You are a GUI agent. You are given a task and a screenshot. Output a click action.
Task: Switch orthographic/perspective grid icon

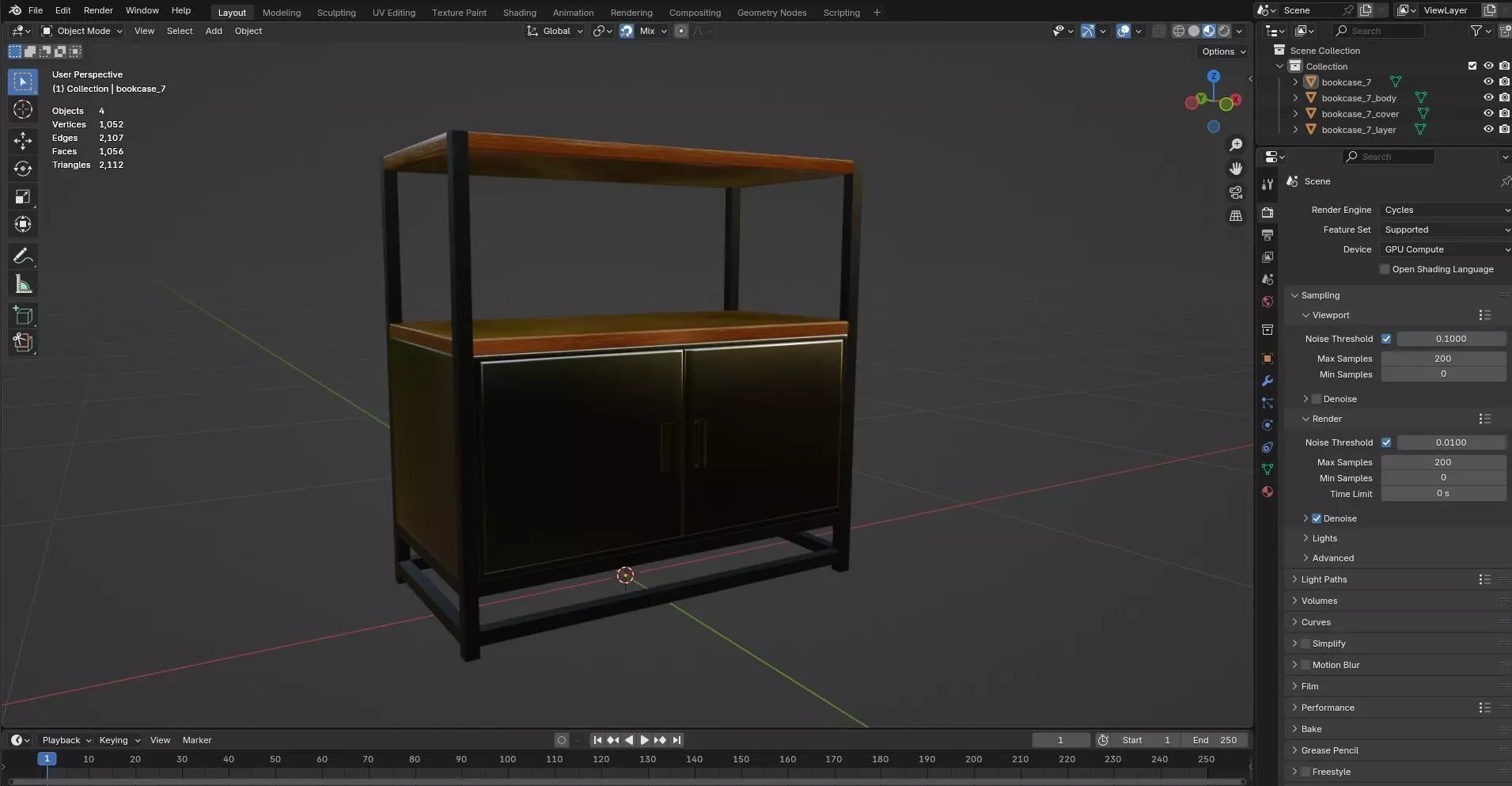click(1236, 215)
